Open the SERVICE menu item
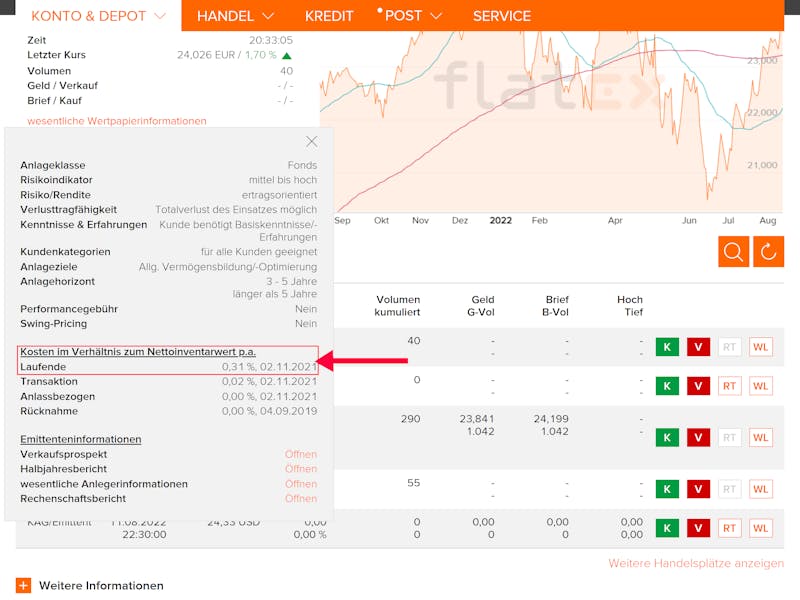This screenshot has width=800, height=600. [x=502, y=16]
